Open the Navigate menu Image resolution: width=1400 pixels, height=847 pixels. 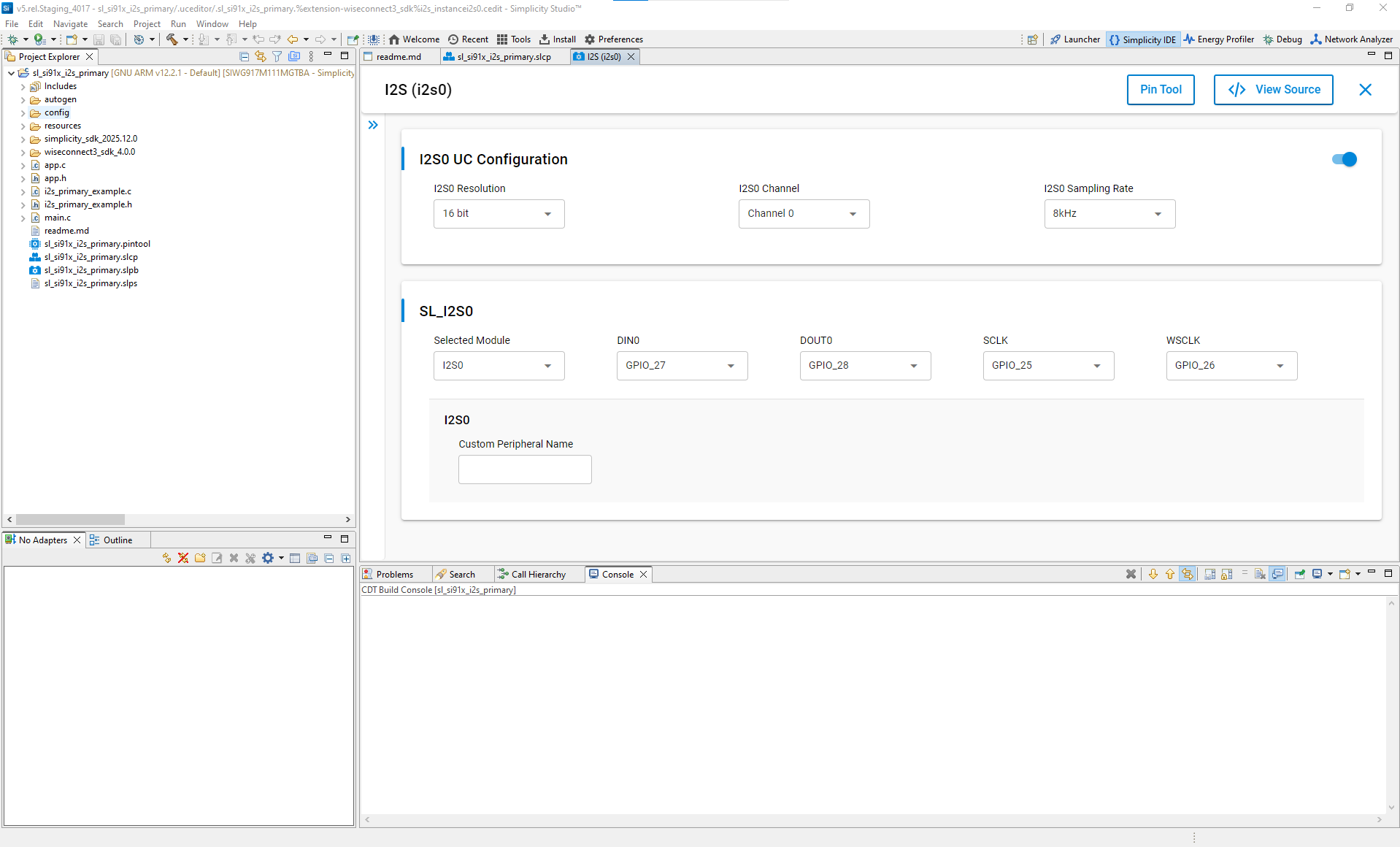click(70, 23)
